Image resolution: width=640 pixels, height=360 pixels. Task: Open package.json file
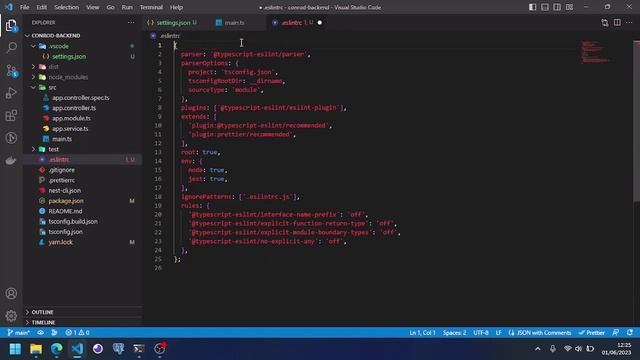83,200
